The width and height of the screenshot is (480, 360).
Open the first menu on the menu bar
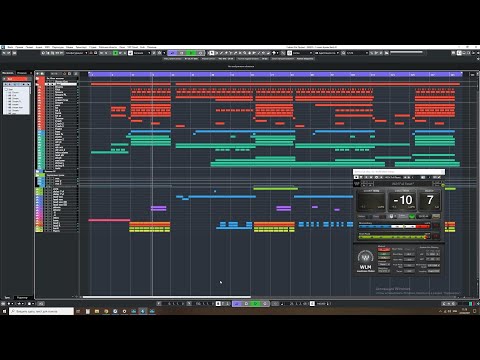[x=10, y=47]
